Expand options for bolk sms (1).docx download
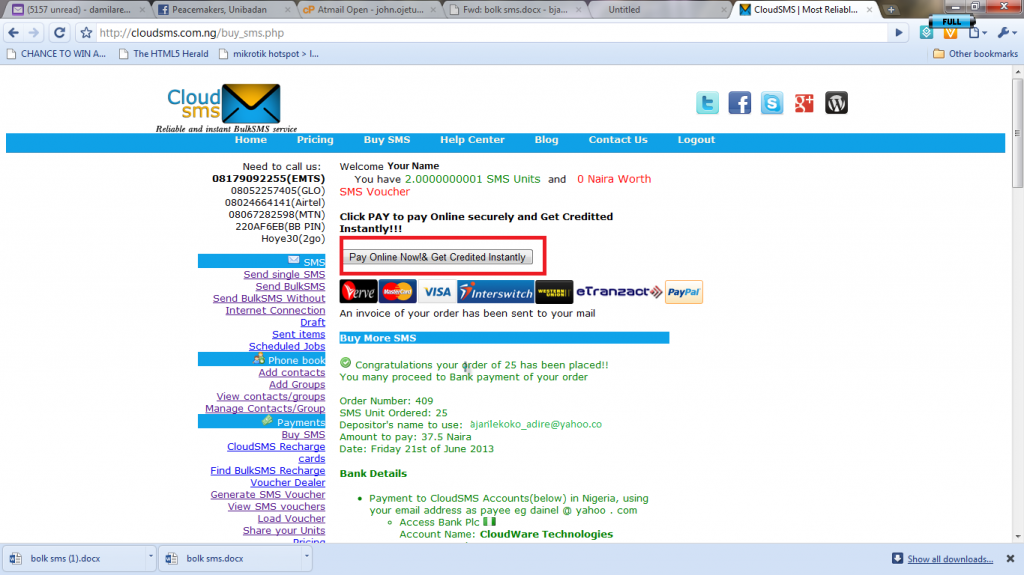This screenshot has height=575, width=1024. [151, 557]
